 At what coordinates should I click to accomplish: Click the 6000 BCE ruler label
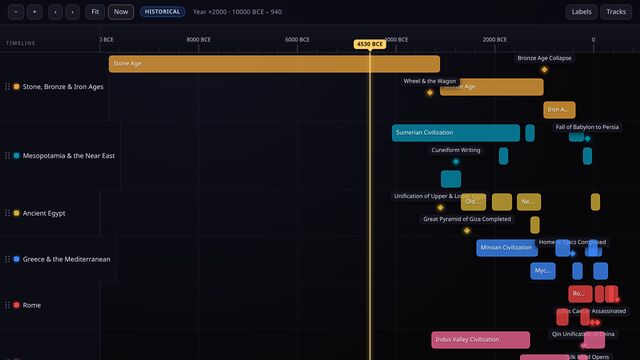pyautogui.click(x=297, y=40)
